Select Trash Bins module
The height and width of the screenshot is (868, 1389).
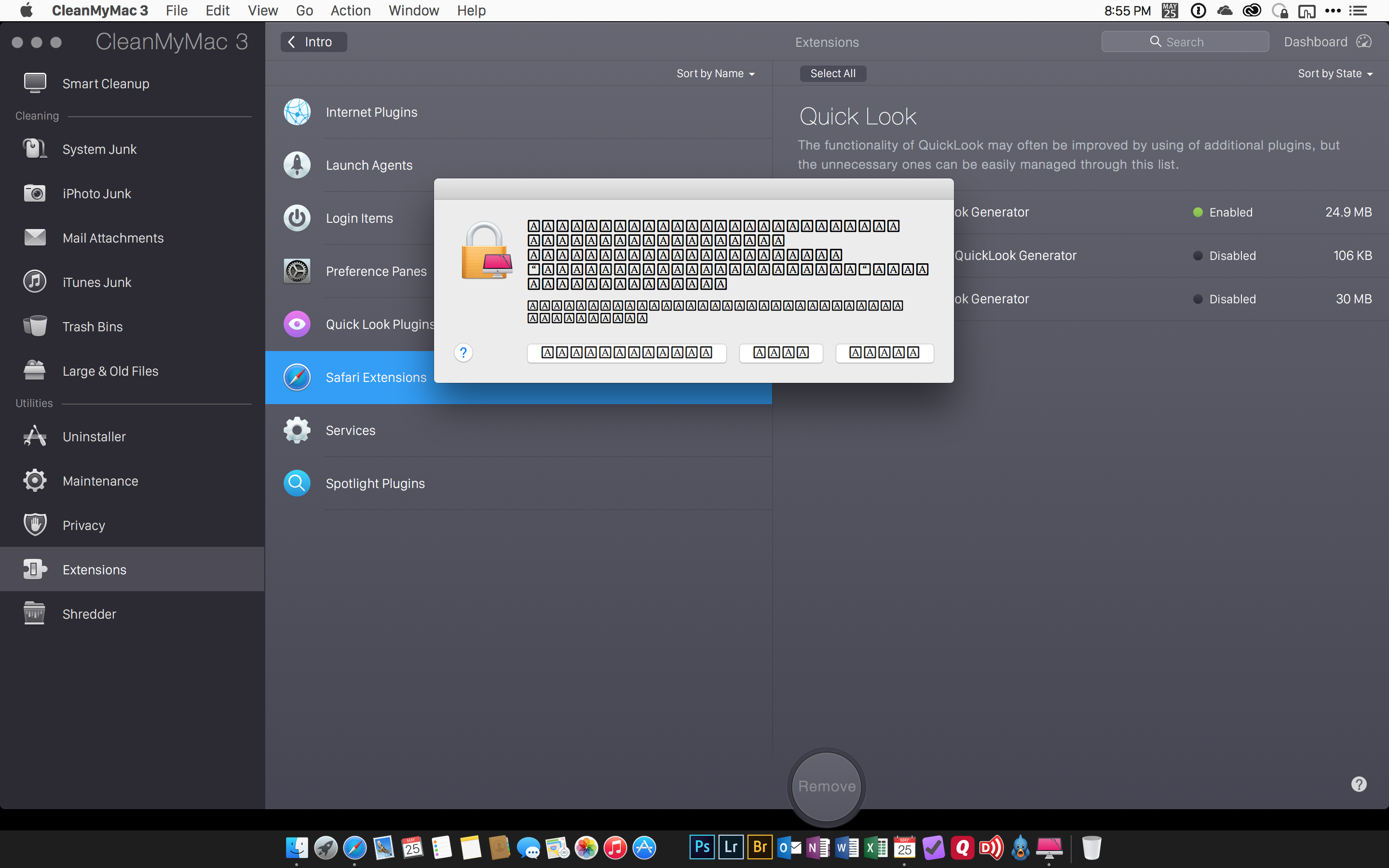point(132,326)
